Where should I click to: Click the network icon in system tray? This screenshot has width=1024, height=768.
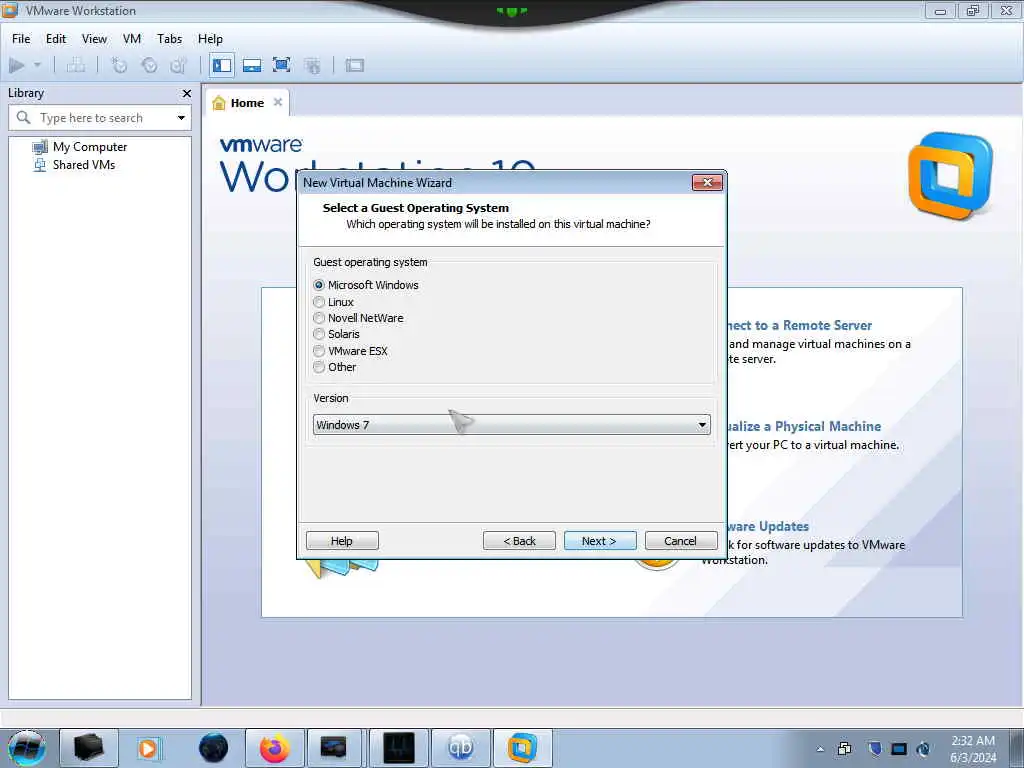click(x=899, y=748)
